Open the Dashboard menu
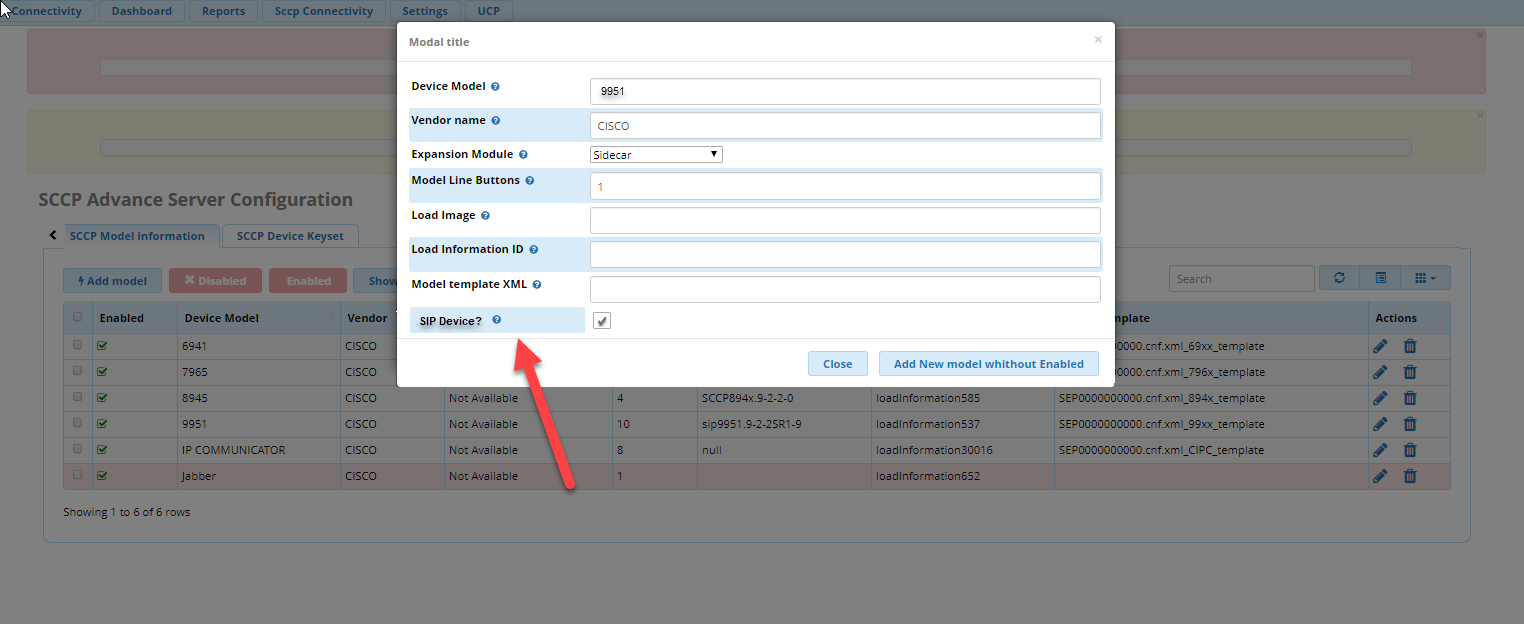Screen dimensions: 1524x624 (x=141, y=12)
